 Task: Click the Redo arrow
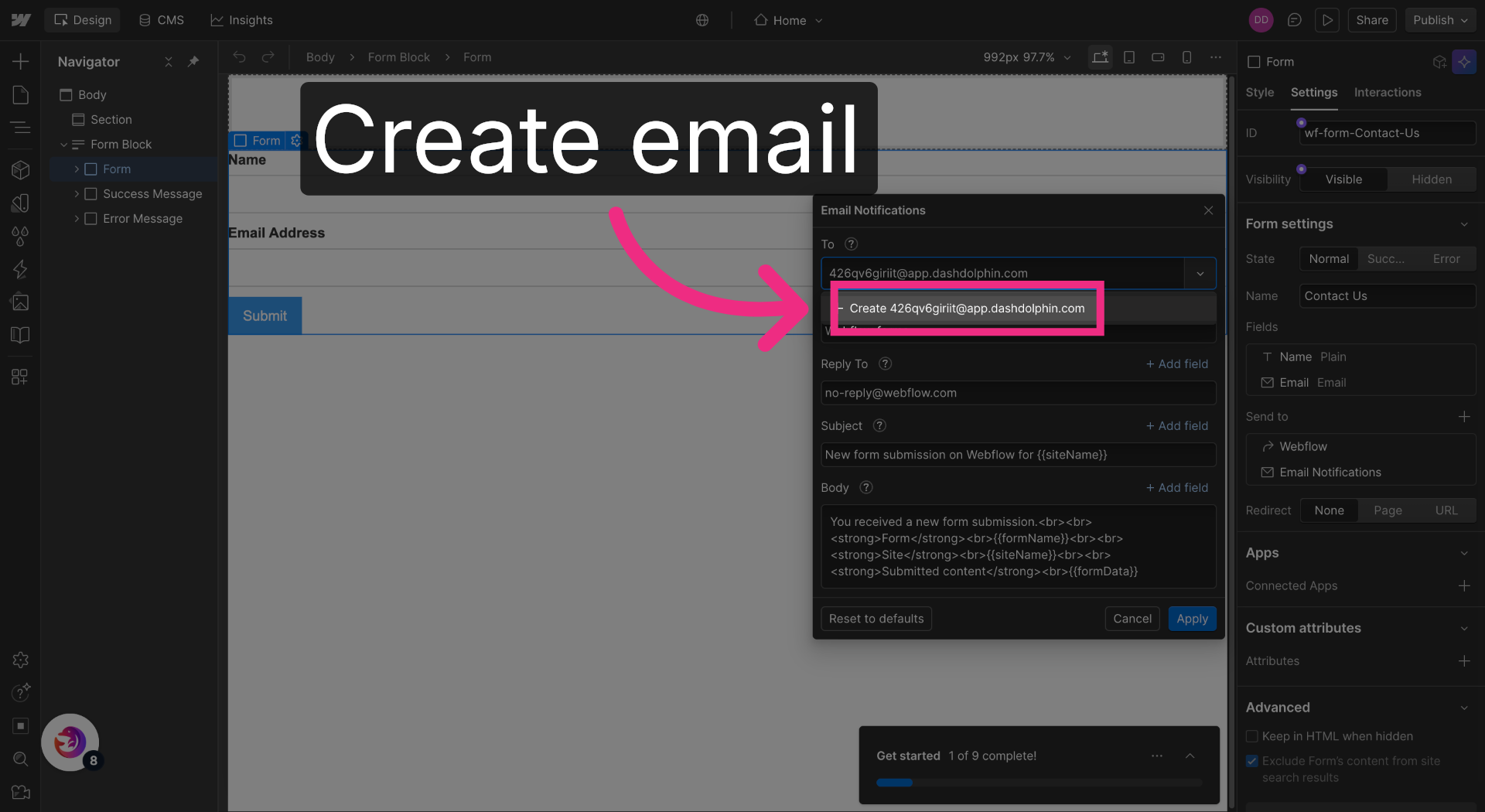click(268, 57)
